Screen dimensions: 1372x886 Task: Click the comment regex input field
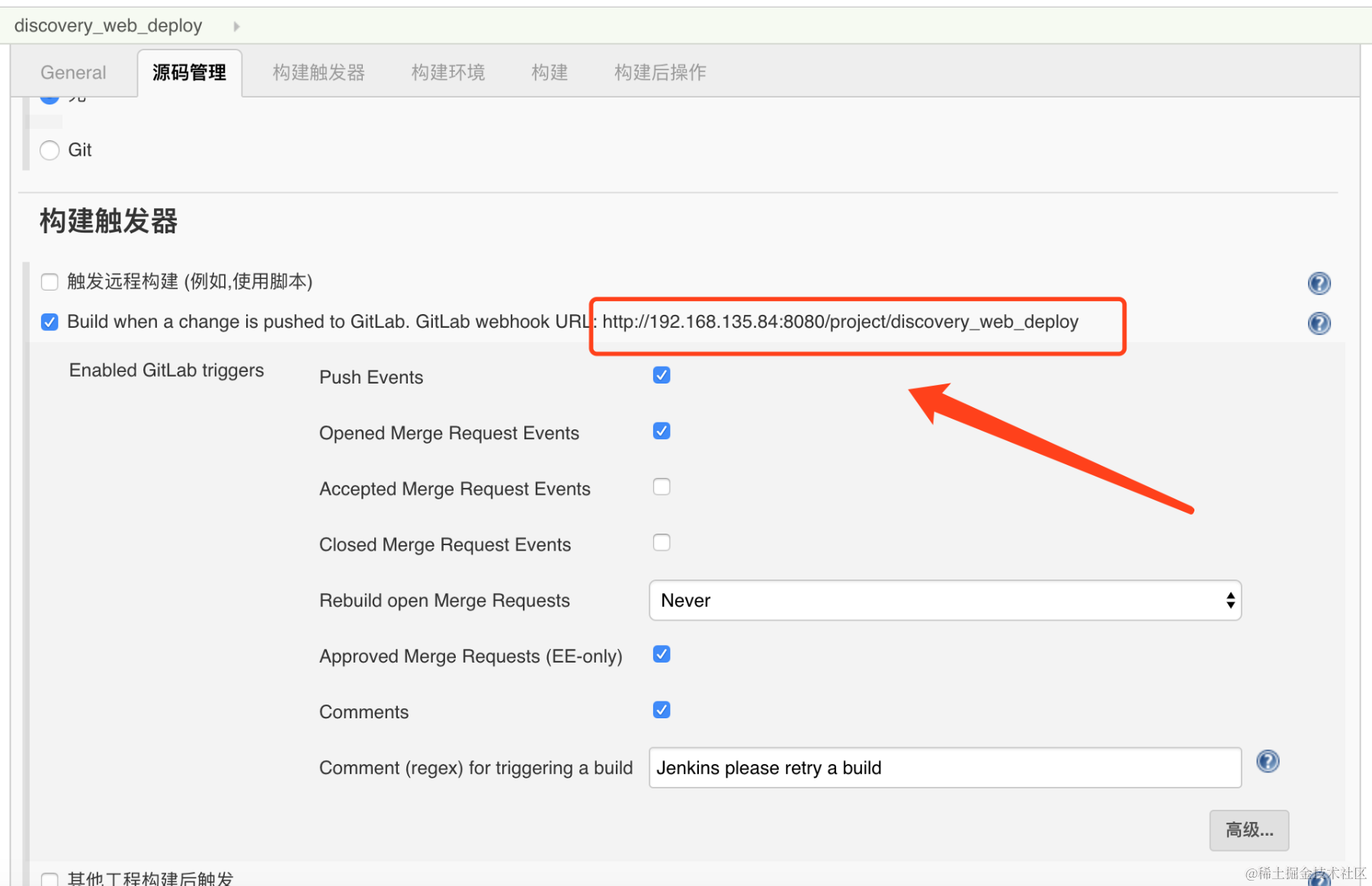click(945, 768)
